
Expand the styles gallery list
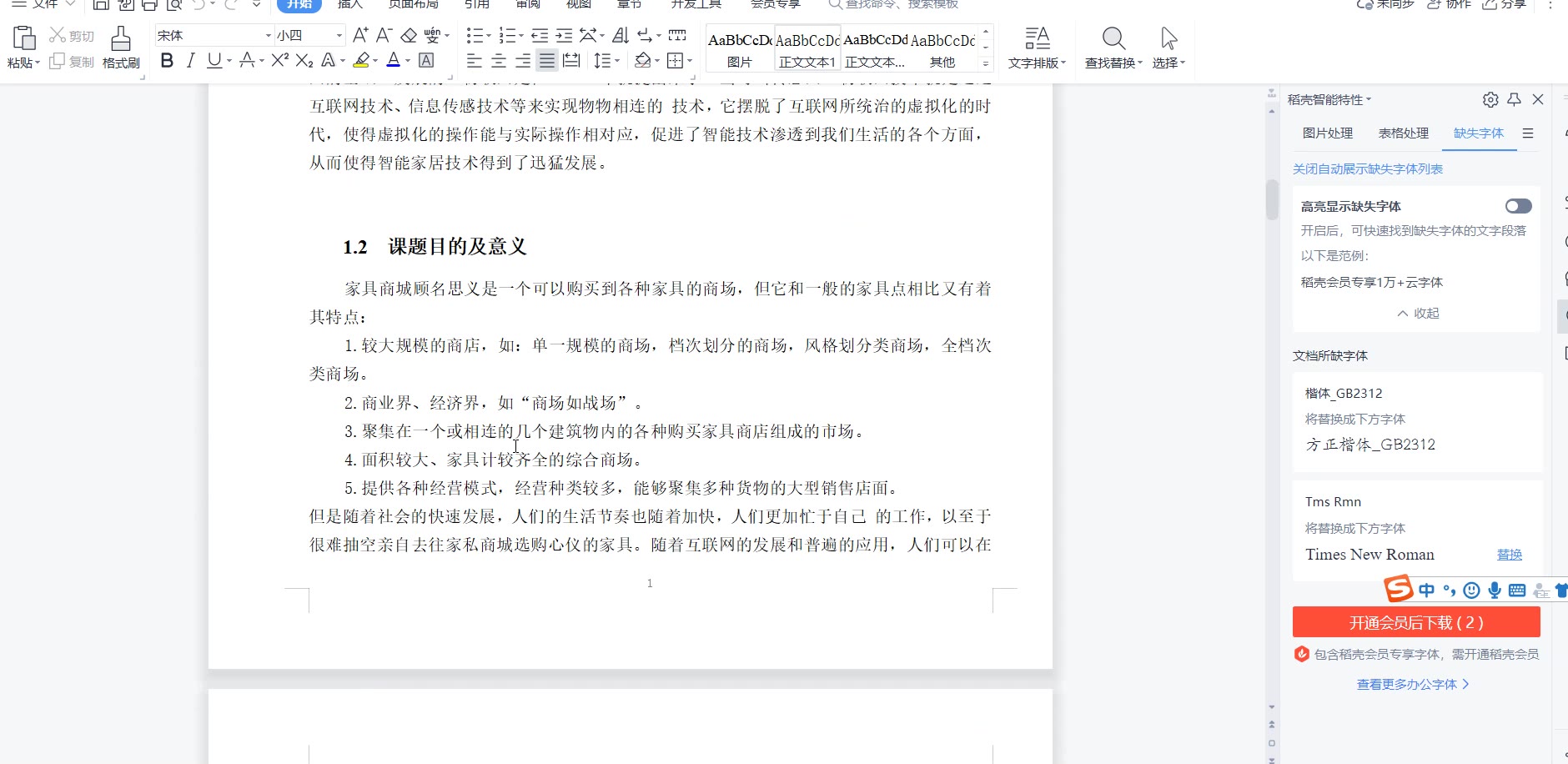[986, 63]
